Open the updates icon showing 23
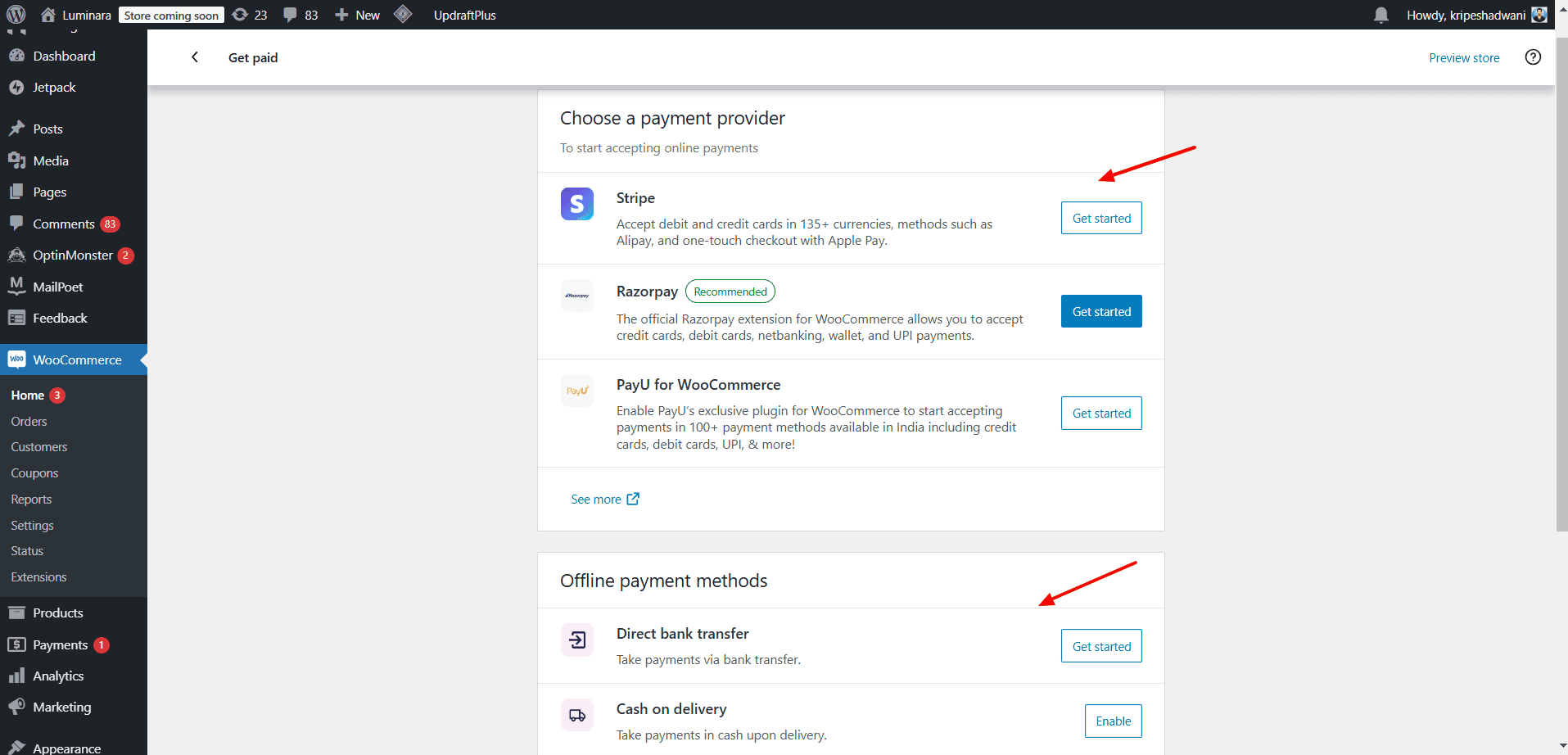 tap(250, 15)
